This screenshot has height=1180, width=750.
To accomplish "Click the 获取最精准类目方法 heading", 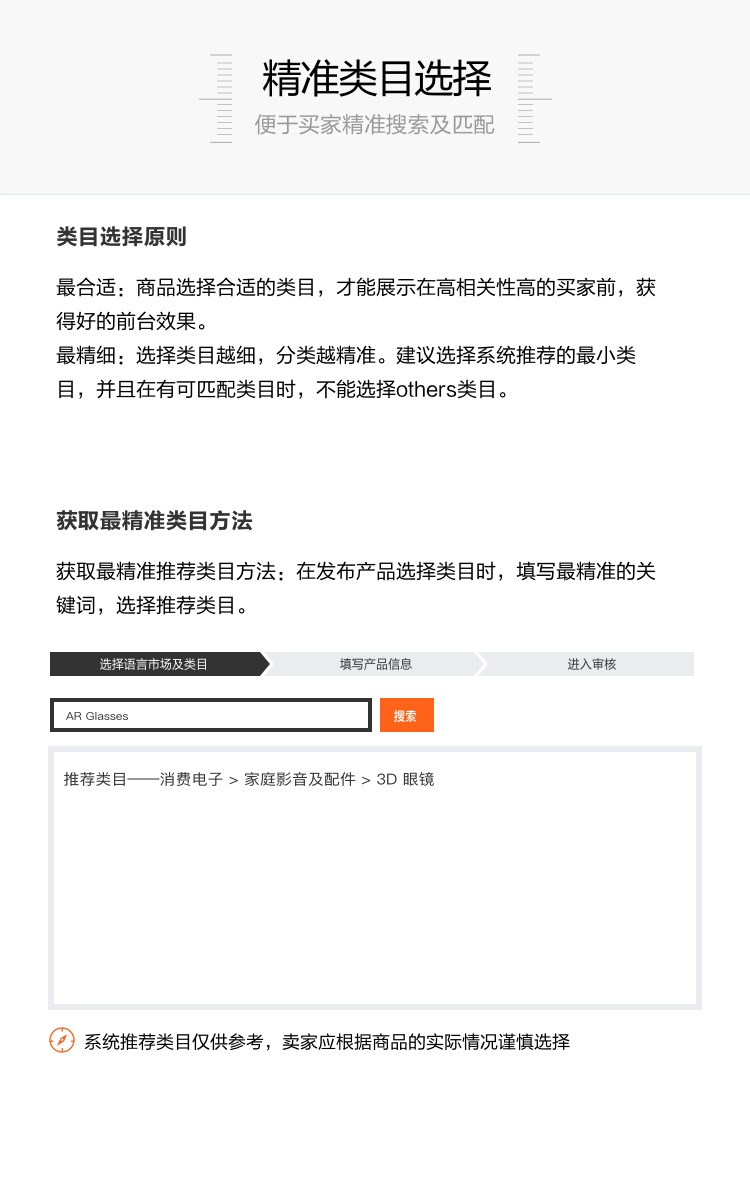I will pos(154,521).
